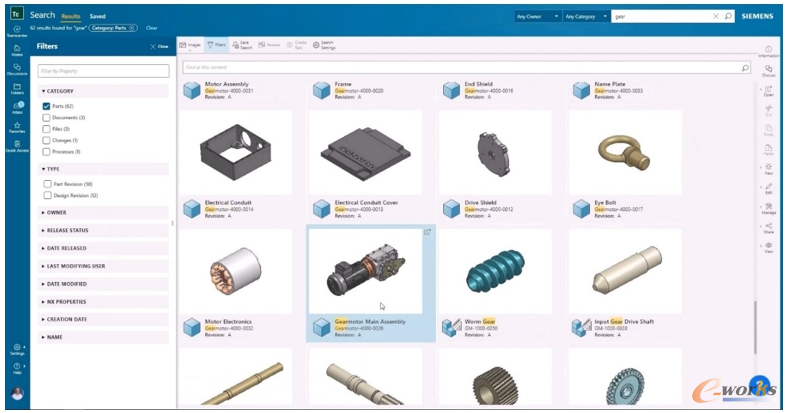This screenshot has height=413, width=787.
Task: Click Clear next to the category chip
Action: (152, 28)
